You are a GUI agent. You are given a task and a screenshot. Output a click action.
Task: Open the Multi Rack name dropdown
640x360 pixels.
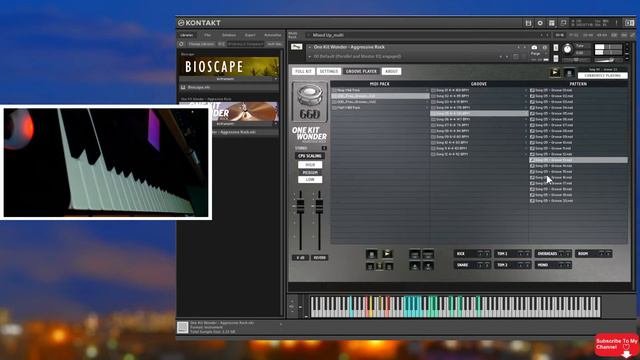[x=309, y=35]
